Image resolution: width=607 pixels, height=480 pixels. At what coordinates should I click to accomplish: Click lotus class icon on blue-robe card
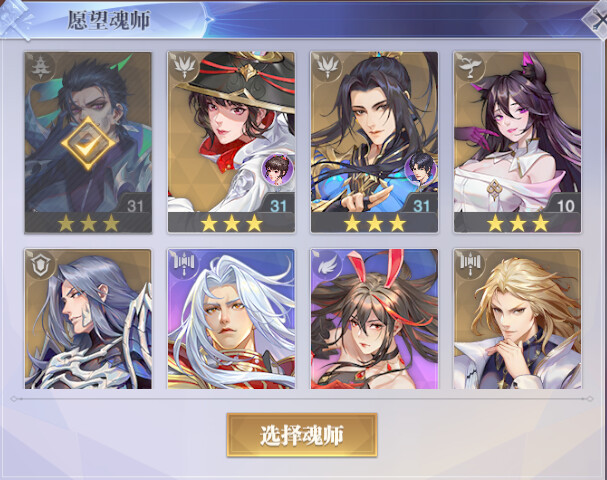(x=327, y=67)
